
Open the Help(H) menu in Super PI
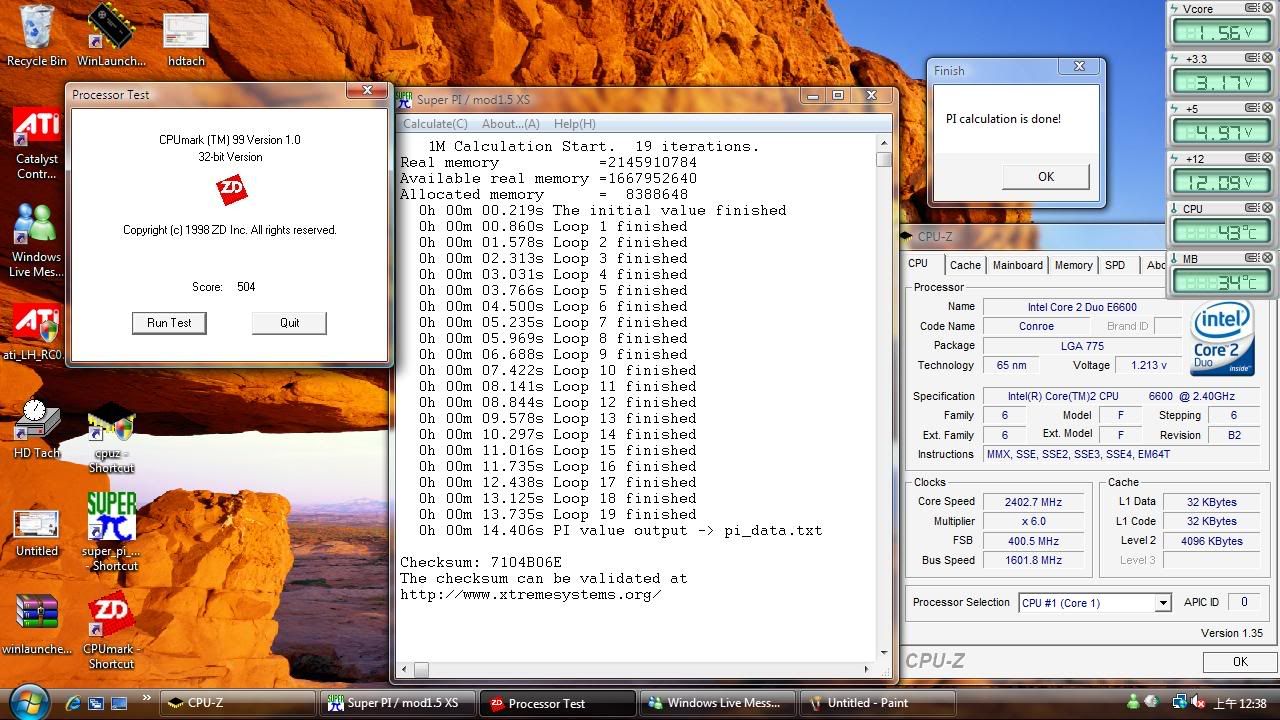[x=574, y=124]
